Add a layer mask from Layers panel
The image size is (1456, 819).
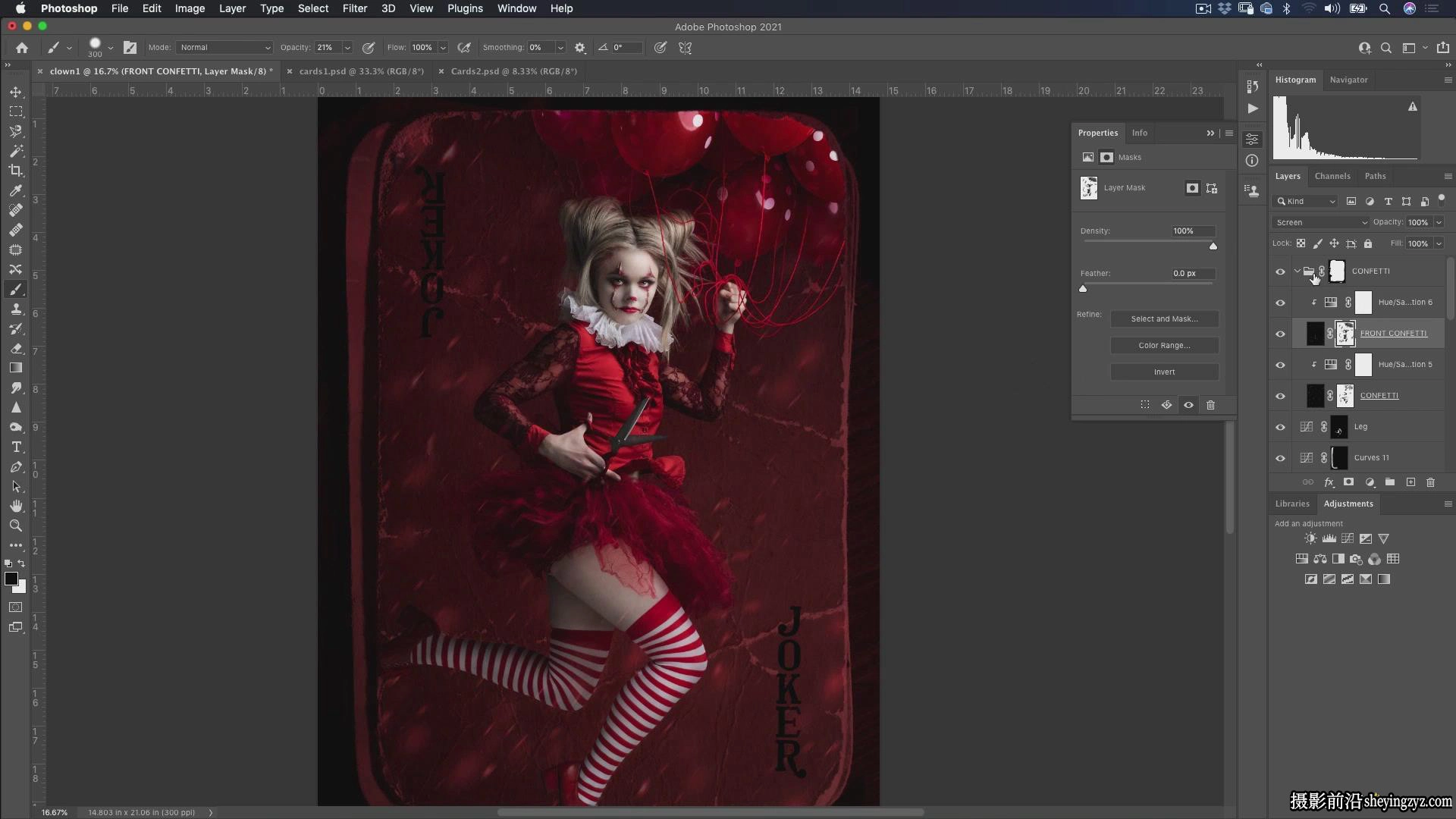pos(1348,482)
